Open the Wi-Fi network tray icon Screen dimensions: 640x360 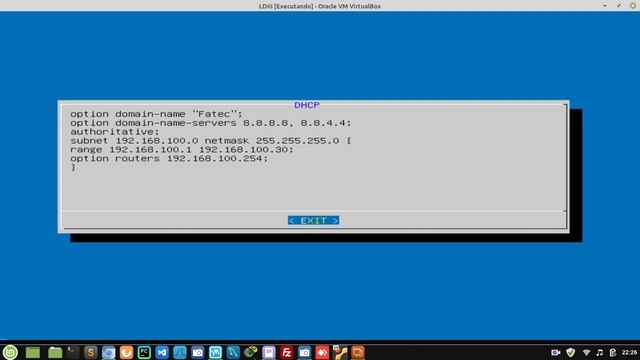click(586, 352)
